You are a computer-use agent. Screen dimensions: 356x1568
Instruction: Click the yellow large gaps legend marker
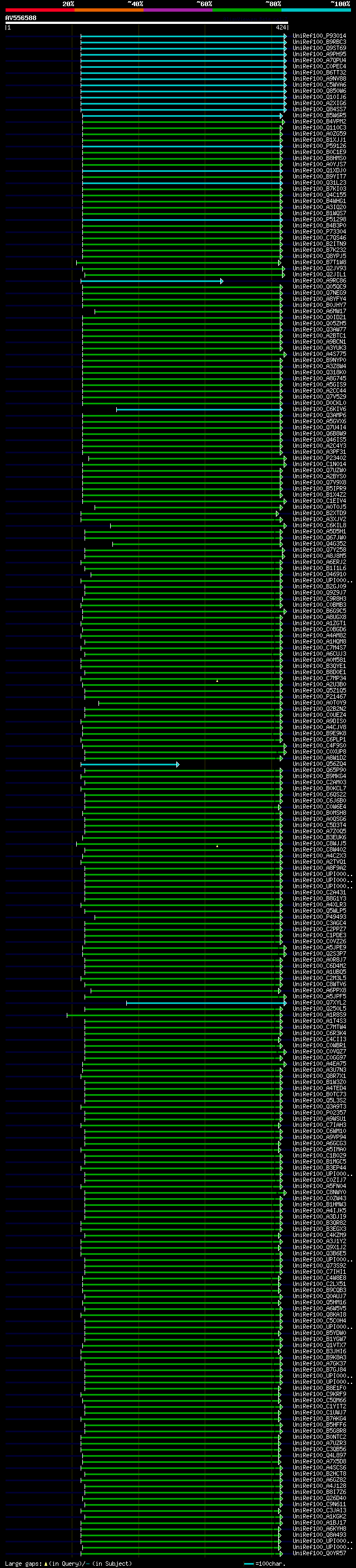point(46,1563)
